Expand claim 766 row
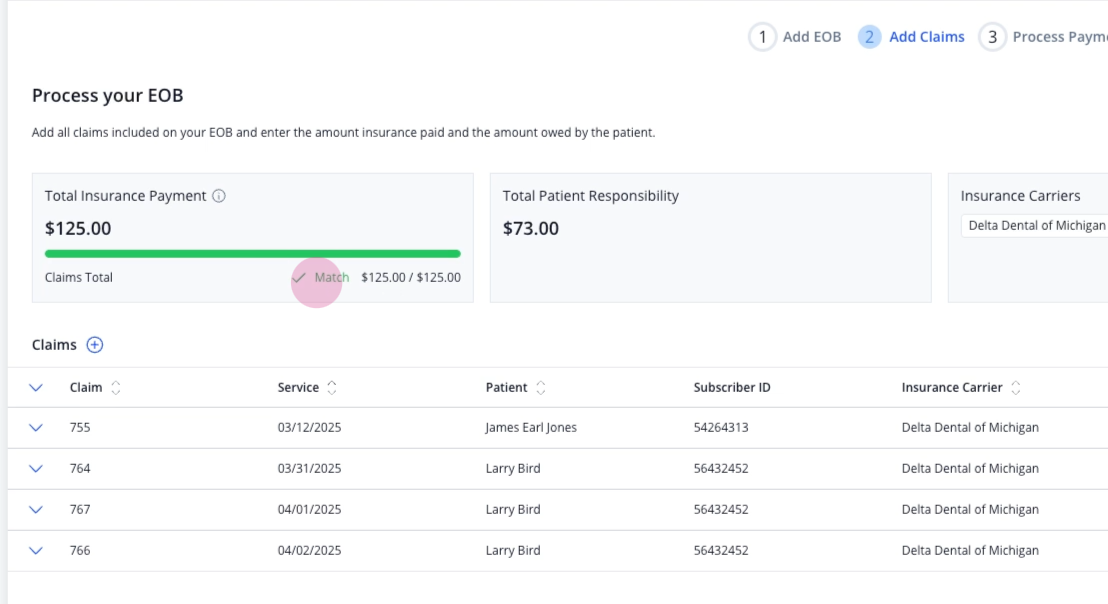 click(x=36, y=551)
